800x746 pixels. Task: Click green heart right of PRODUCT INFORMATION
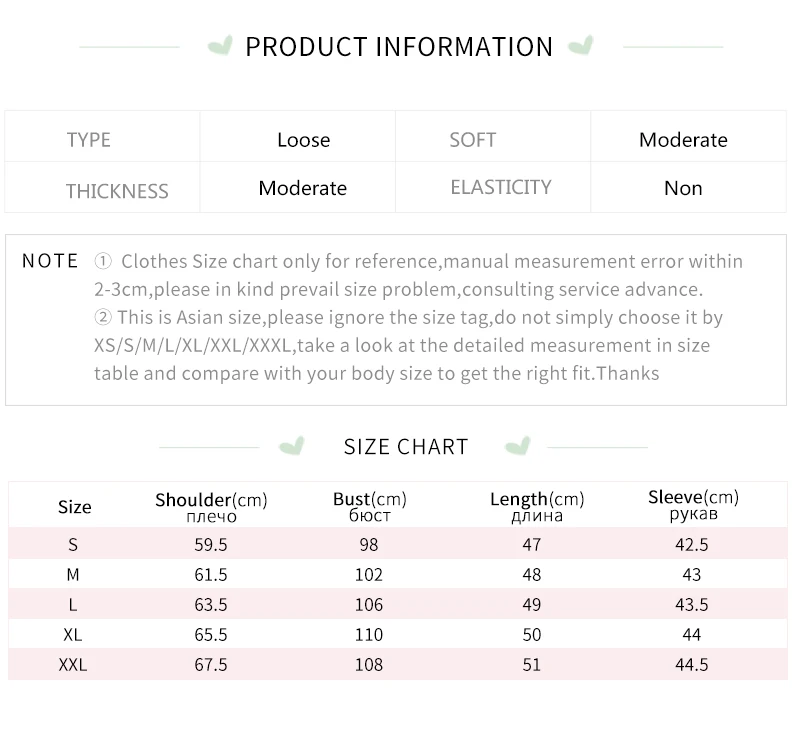click(x=581, y=45)
